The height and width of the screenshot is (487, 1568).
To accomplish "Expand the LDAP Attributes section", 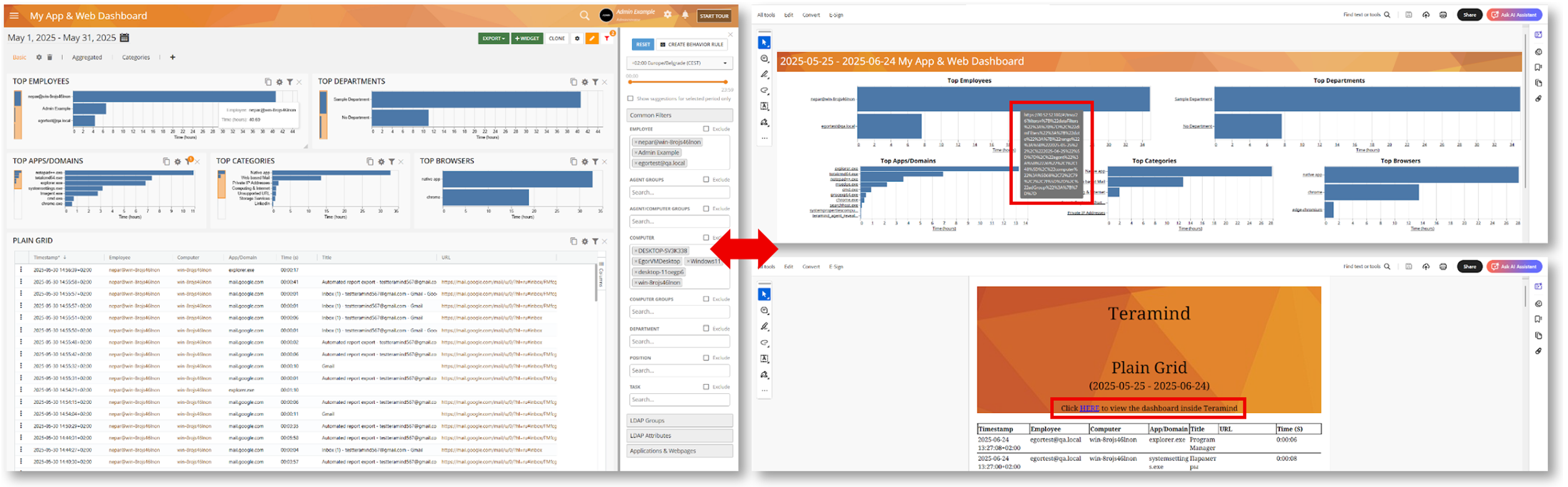I will pos(679,436).
